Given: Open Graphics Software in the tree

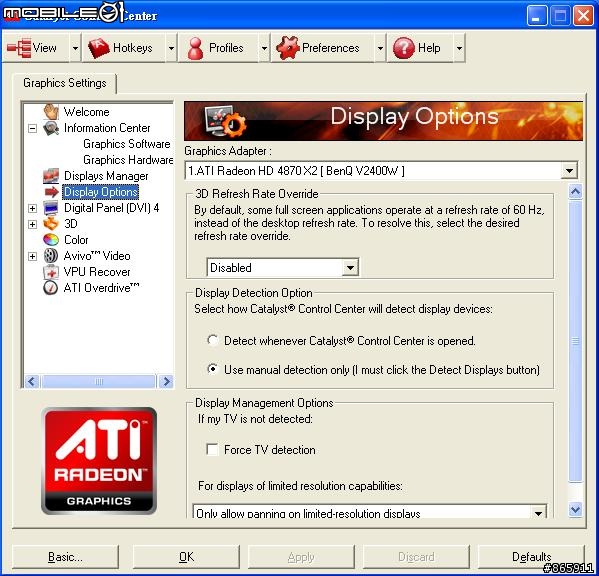Looking at the screenshot, I should pyautogui.click(x=126, y=144).
